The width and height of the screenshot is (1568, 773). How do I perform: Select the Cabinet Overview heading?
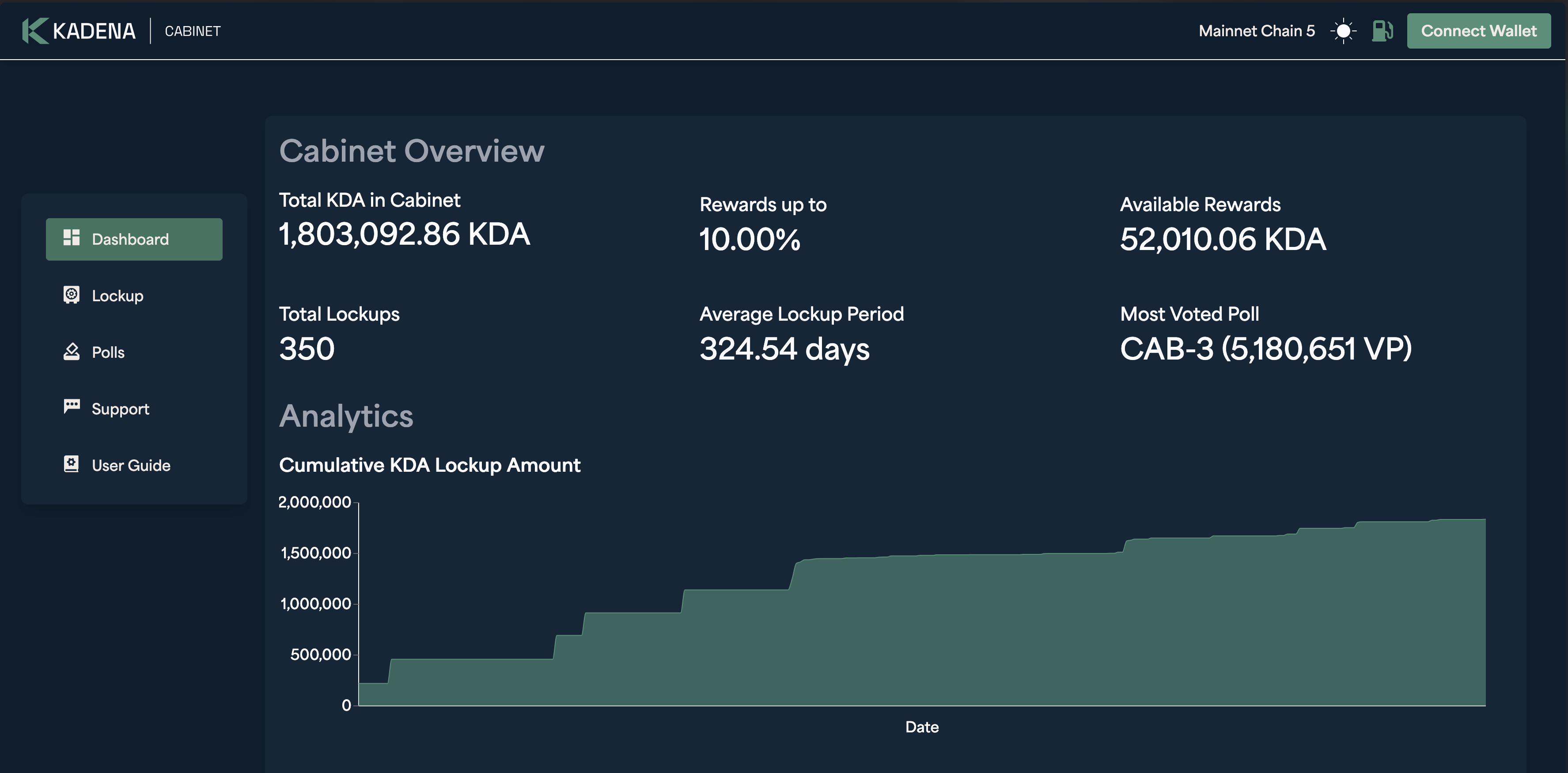pyautogui.click(x=412, y=151)
